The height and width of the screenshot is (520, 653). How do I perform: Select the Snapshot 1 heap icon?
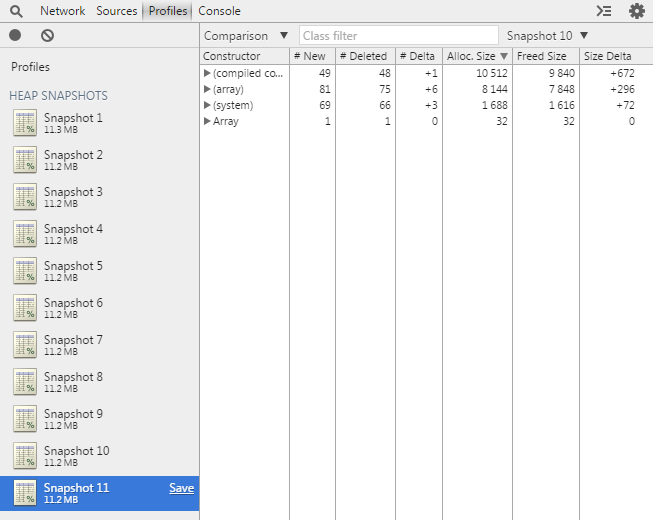click(25, 123)
